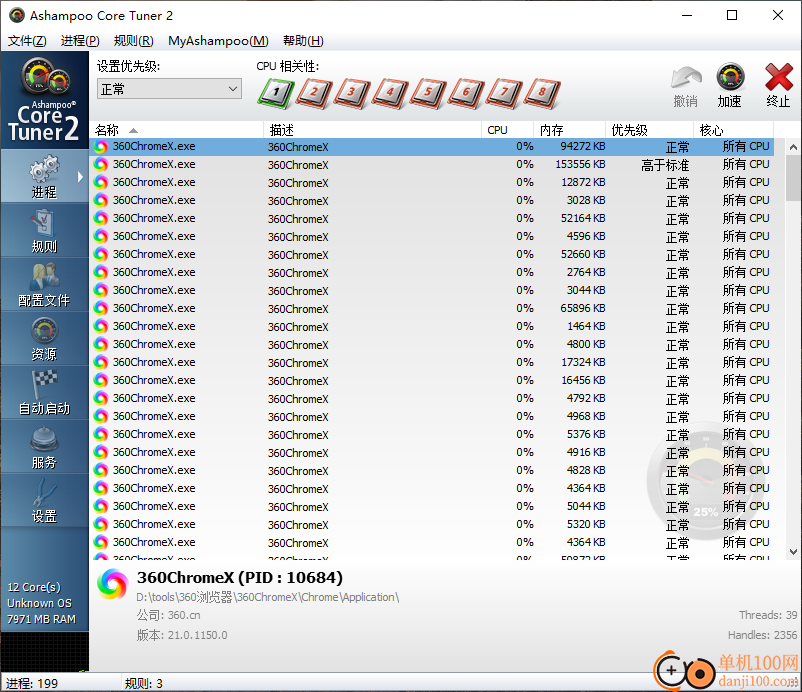802x692 pixels.
Task: Open the 进程(P) menu
Action: tap(80, 41)
